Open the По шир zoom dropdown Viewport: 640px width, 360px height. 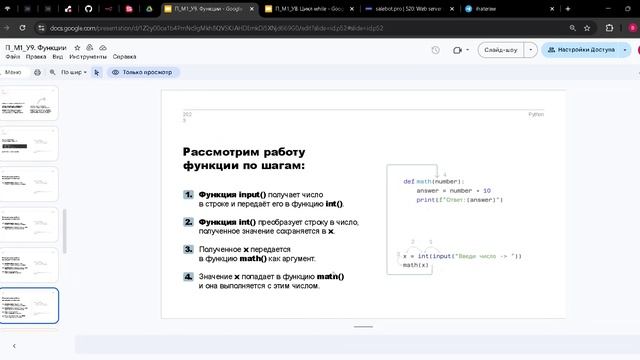73,72
